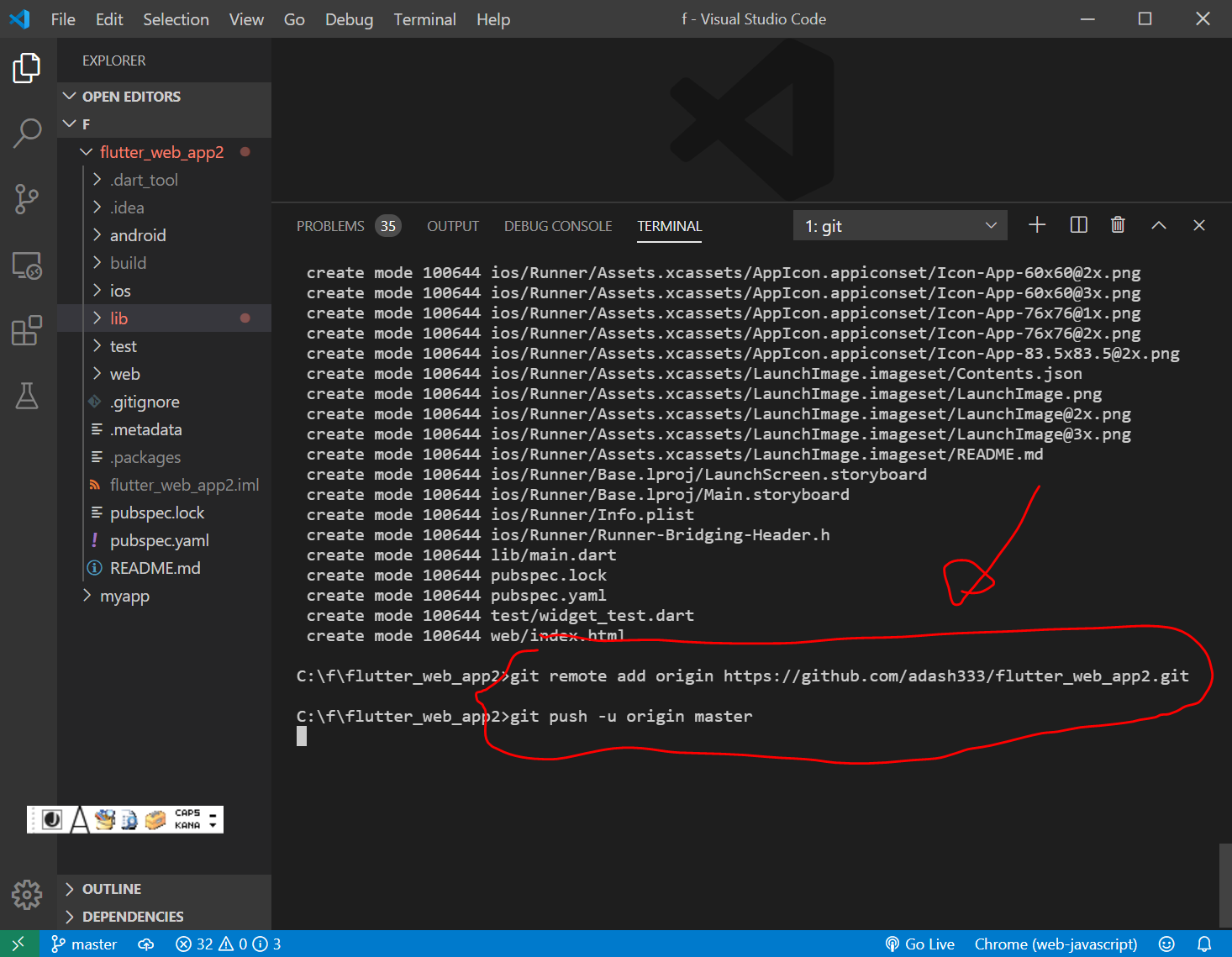Expand the build folder
1232x957 pixels.
[164, 263]
